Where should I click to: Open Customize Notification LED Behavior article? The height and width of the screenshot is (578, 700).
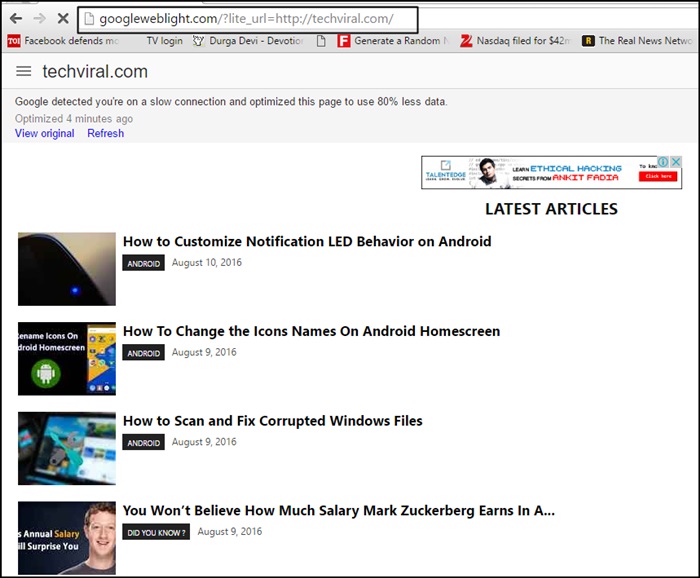(x=307, y=241)
